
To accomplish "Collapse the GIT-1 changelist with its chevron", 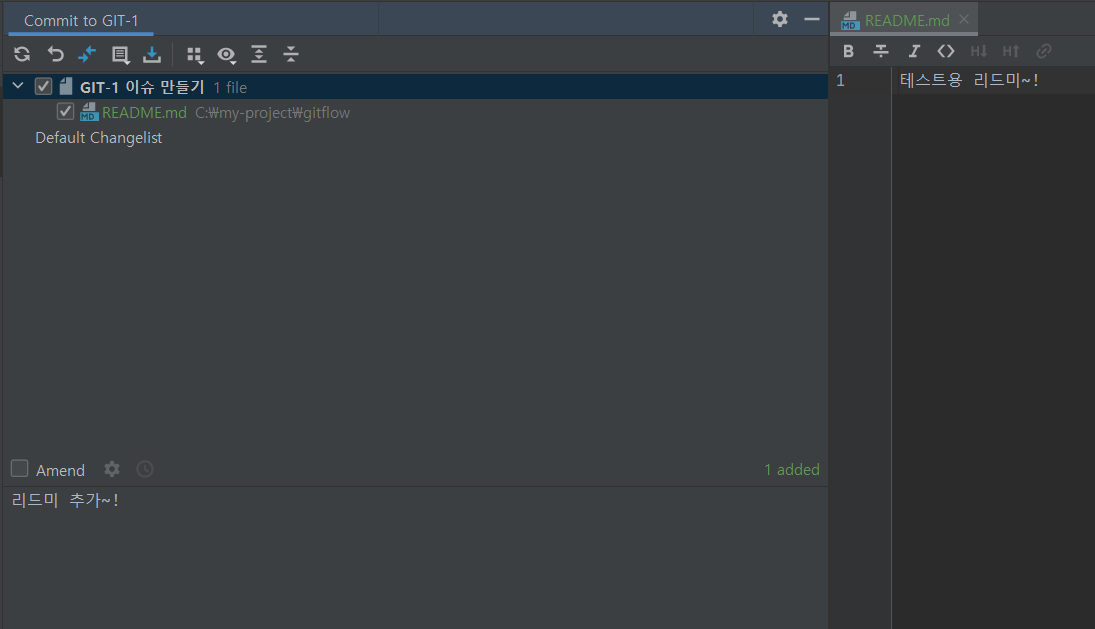I will pyautogui.click(x=17, y=86).
